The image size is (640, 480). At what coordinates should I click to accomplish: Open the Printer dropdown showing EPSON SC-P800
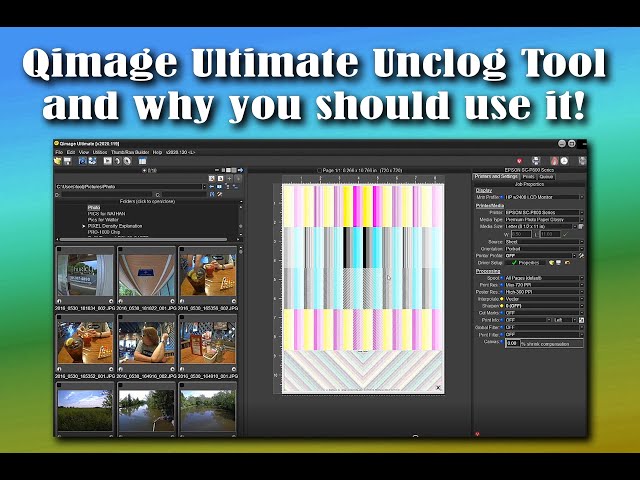coord(544,213)
